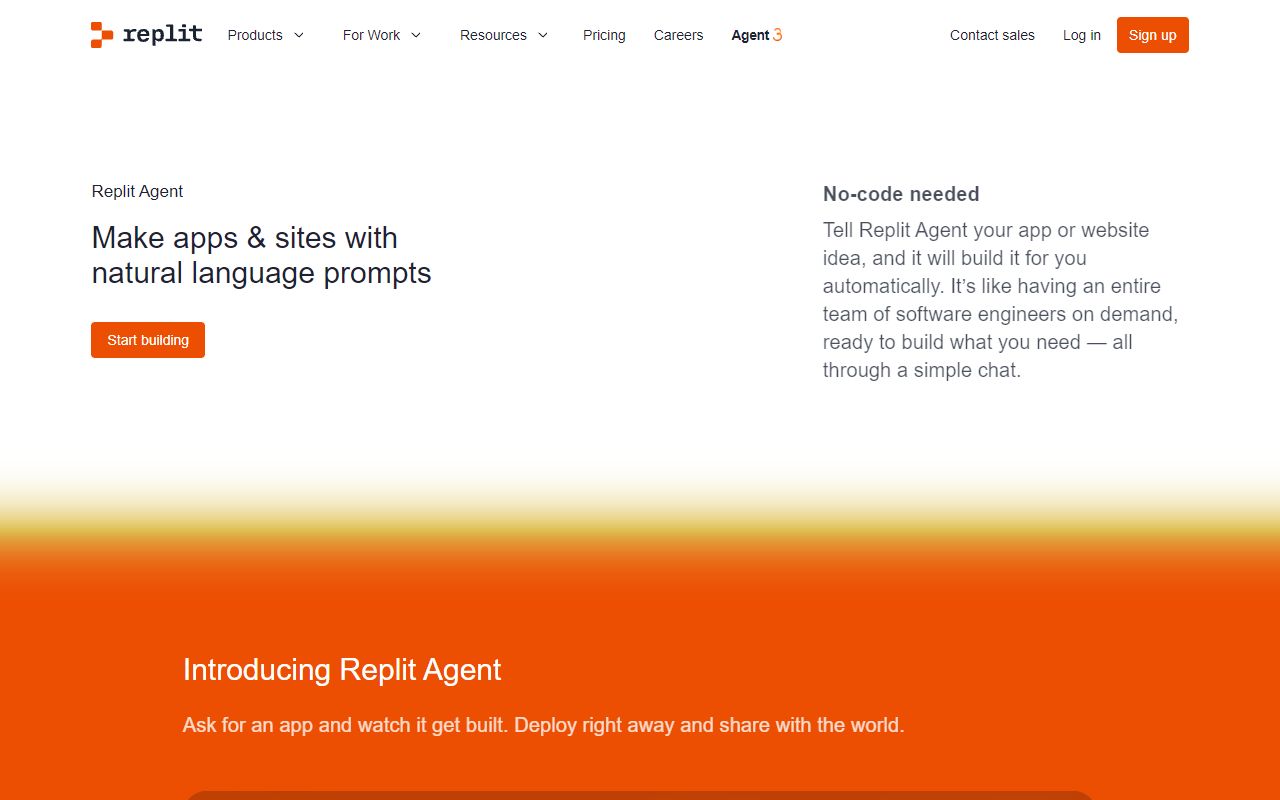The width and height of the screenshot is (1280, 800).
Task: Select Agent 3 in the navigation
Action: [750, 35]
